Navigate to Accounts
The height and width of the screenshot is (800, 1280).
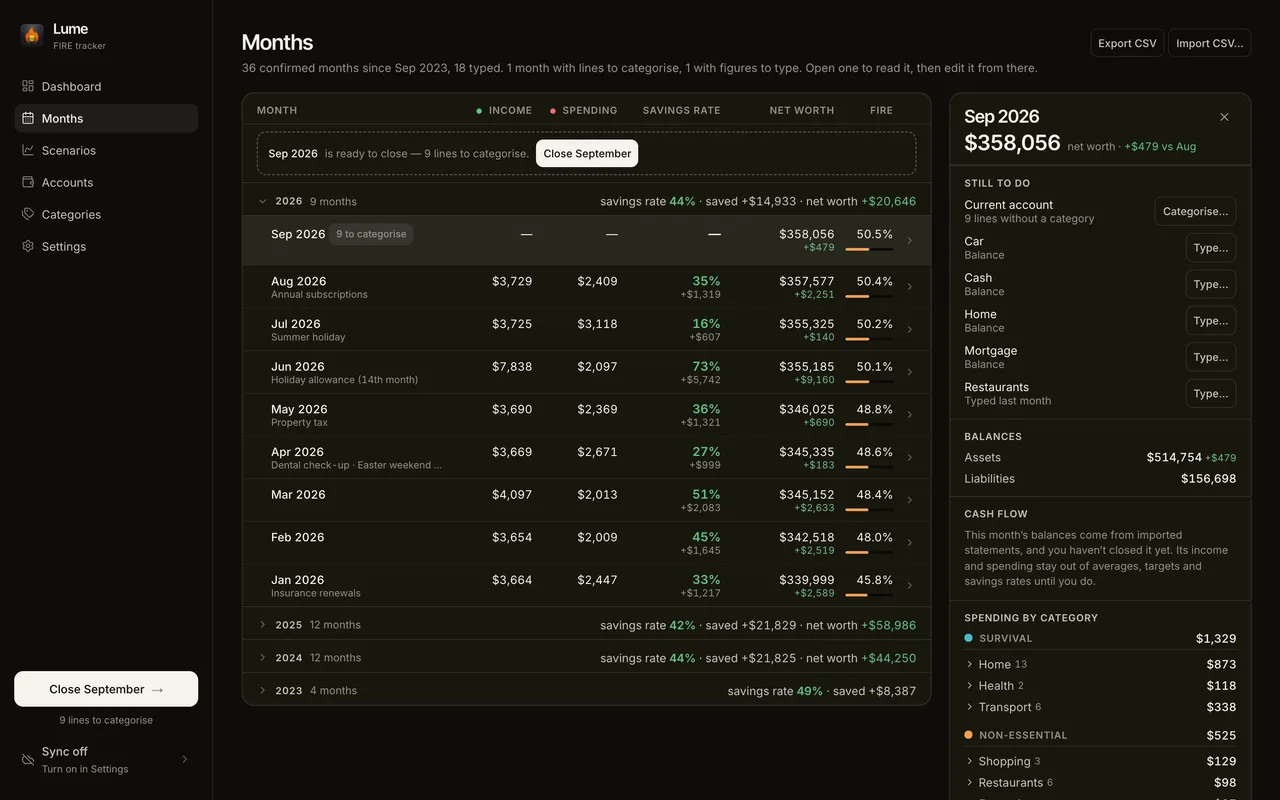pyautogui.click(x=106, y=182)
